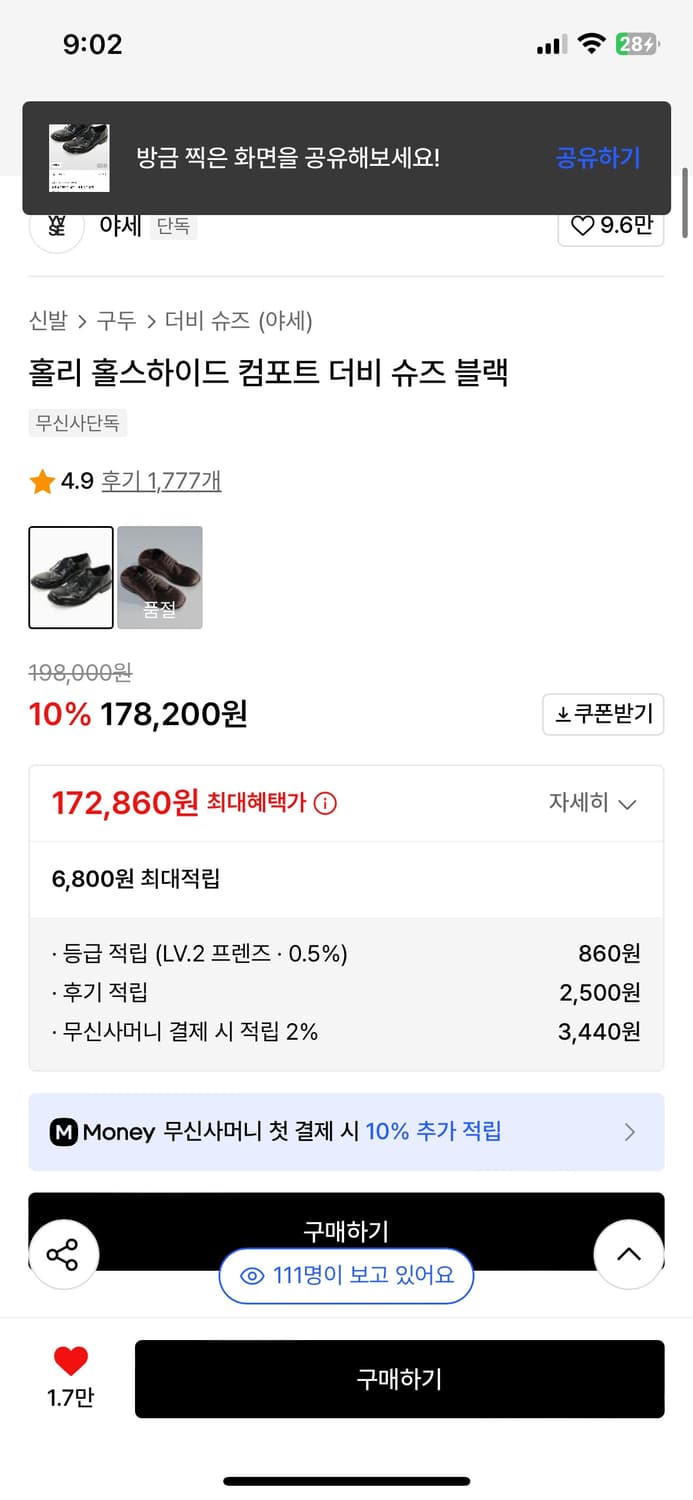
Task: Tap the bottom 구매하기 purchase button
Action: pyautogui.click(x=400, y=1378)
